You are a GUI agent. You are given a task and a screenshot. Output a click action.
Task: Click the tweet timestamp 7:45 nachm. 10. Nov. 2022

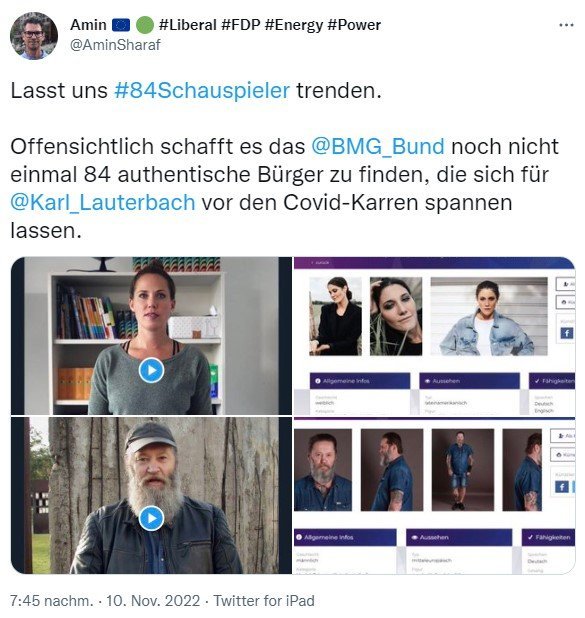105,601
